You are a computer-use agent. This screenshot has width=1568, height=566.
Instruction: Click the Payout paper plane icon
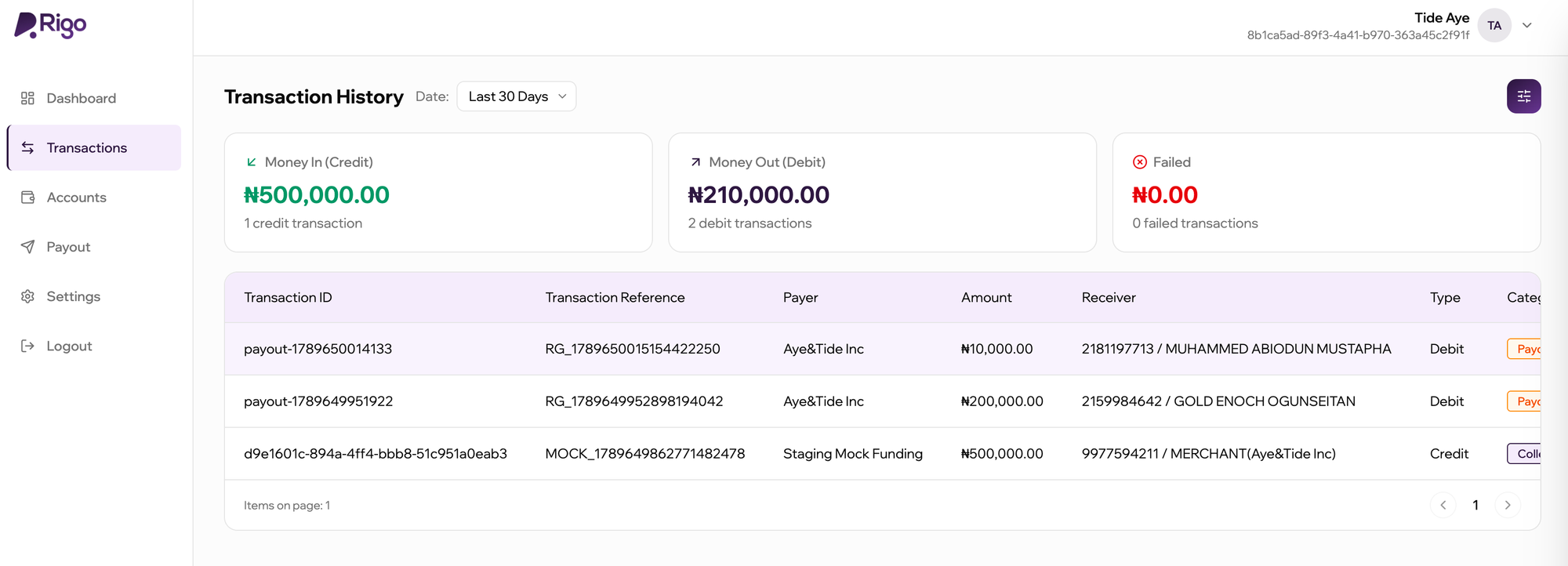click(x=27, y=247)
